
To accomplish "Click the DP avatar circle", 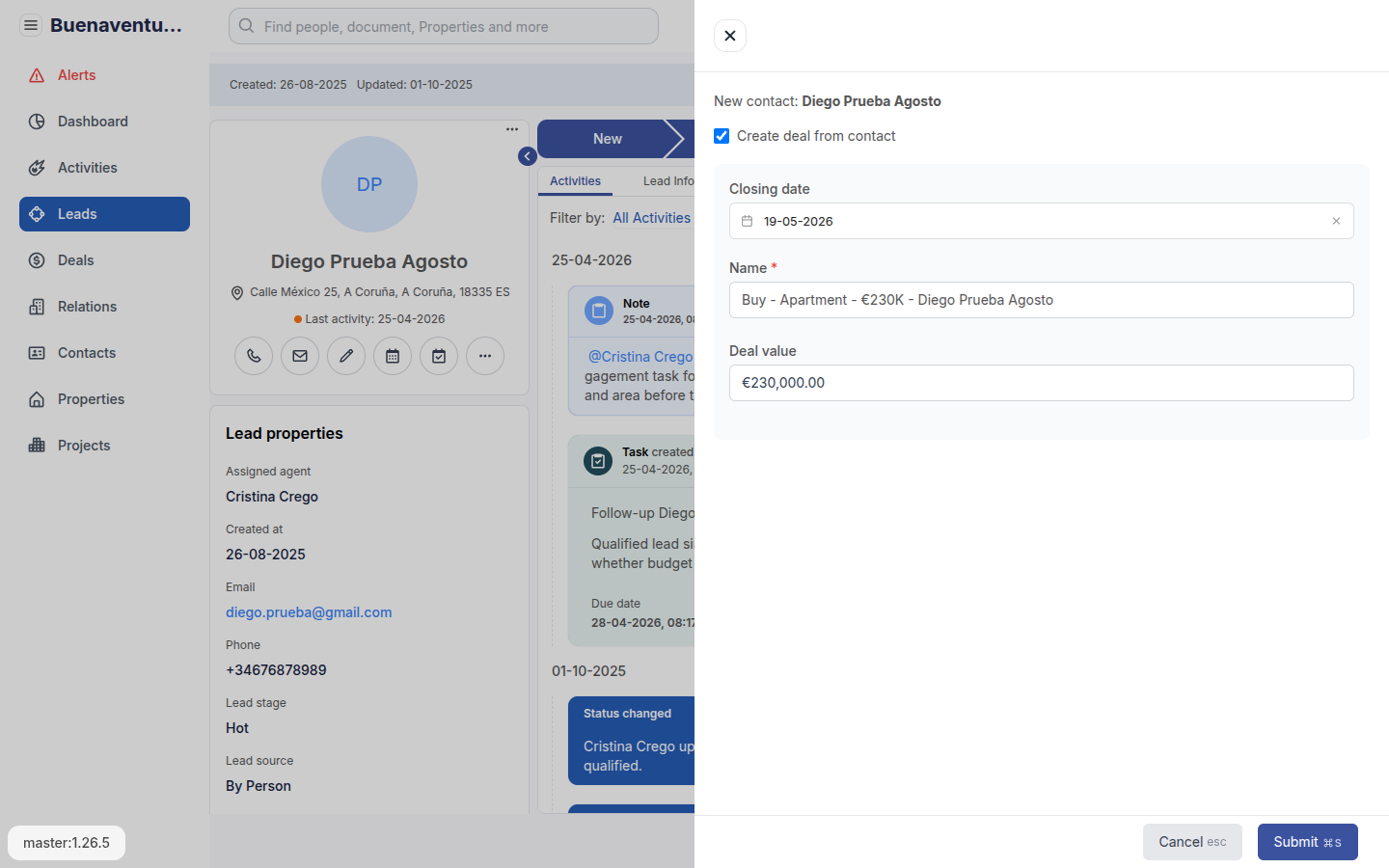I will click(369, 184).
